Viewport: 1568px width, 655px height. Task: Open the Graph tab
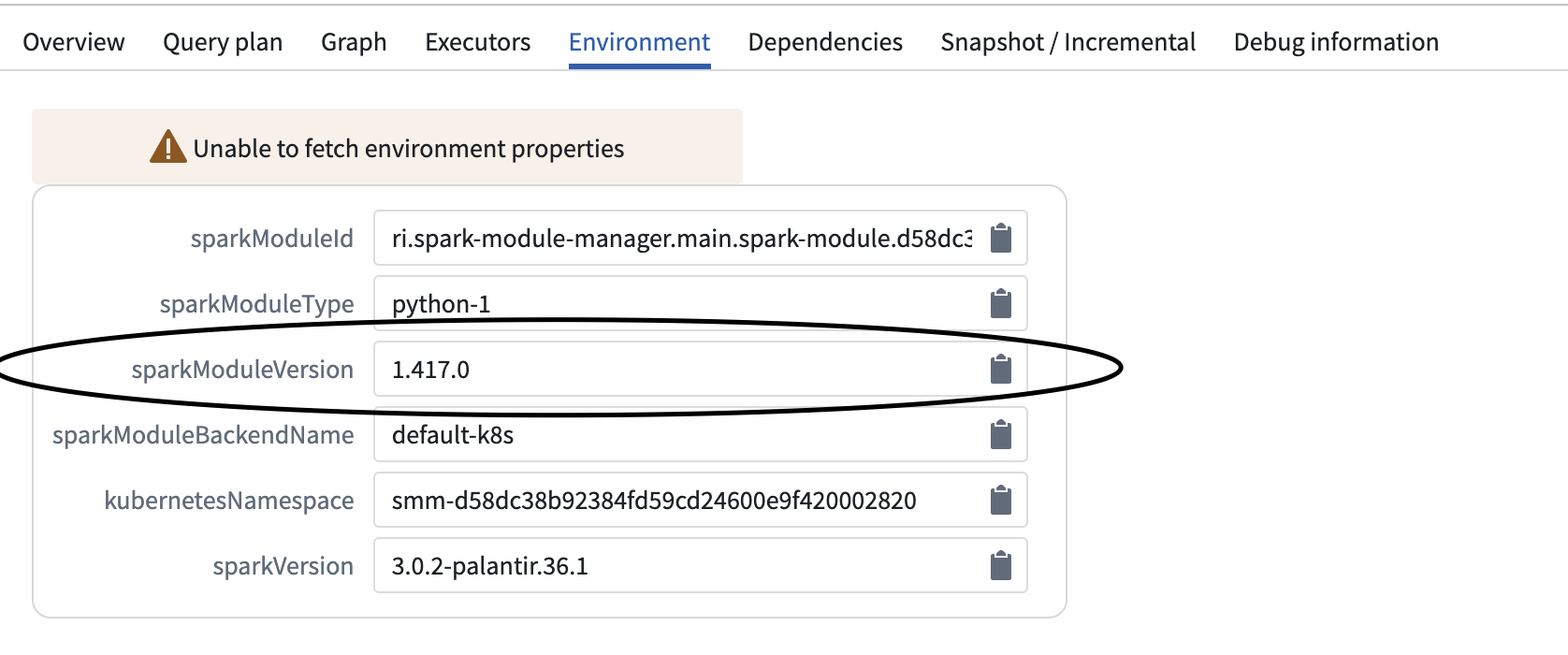354,42
